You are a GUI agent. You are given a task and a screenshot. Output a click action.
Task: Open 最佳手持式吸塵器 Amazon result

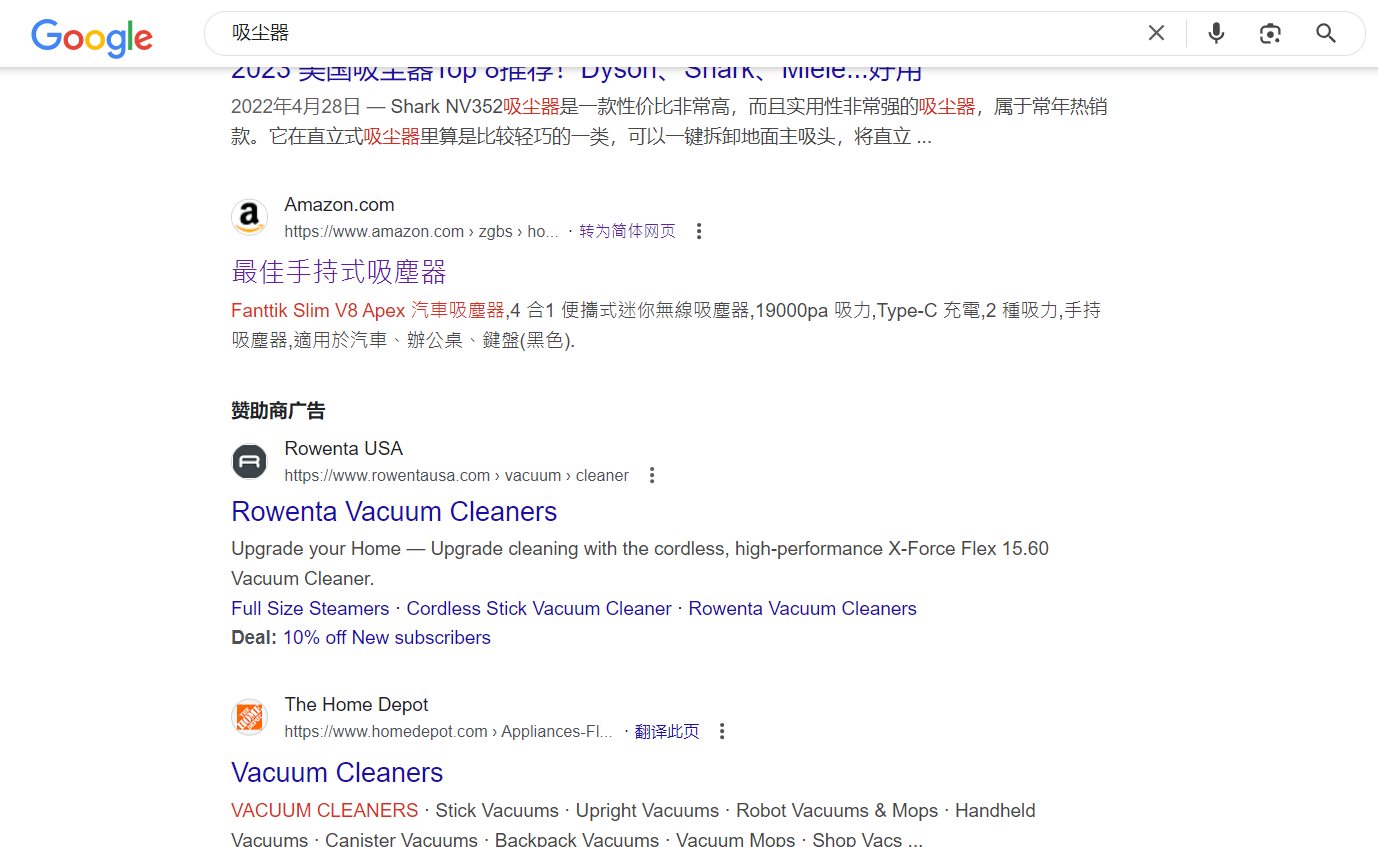point(338,272)
